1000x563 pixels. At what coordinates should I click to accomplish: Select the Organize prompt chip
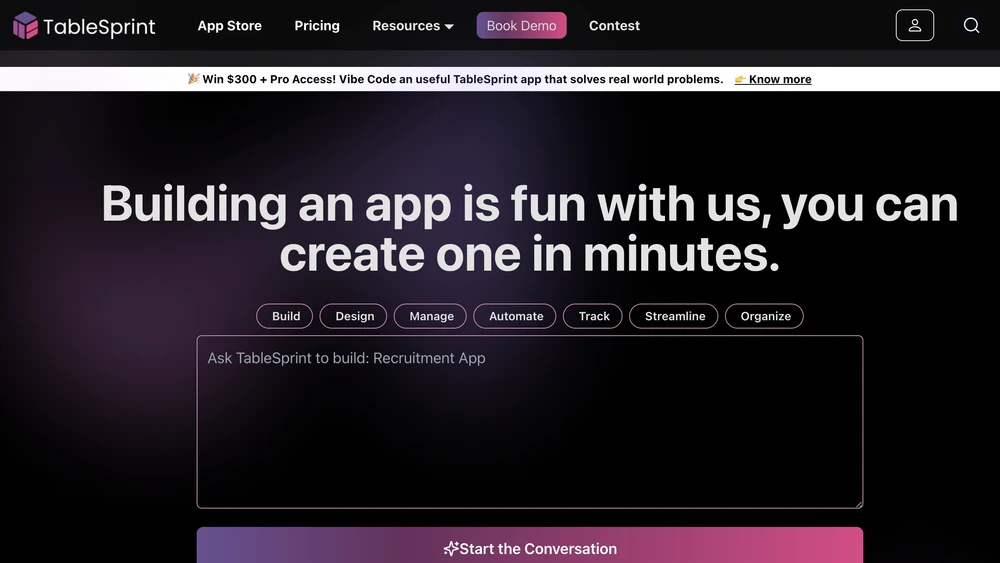tap(764, 316)
